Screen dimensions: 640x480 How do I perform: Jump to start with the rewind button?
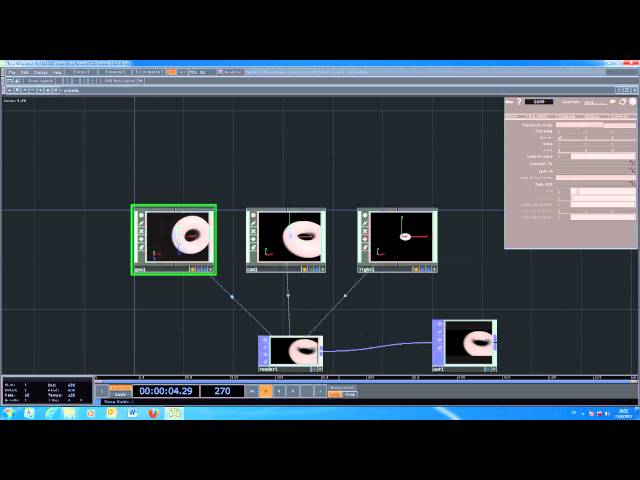252,391
